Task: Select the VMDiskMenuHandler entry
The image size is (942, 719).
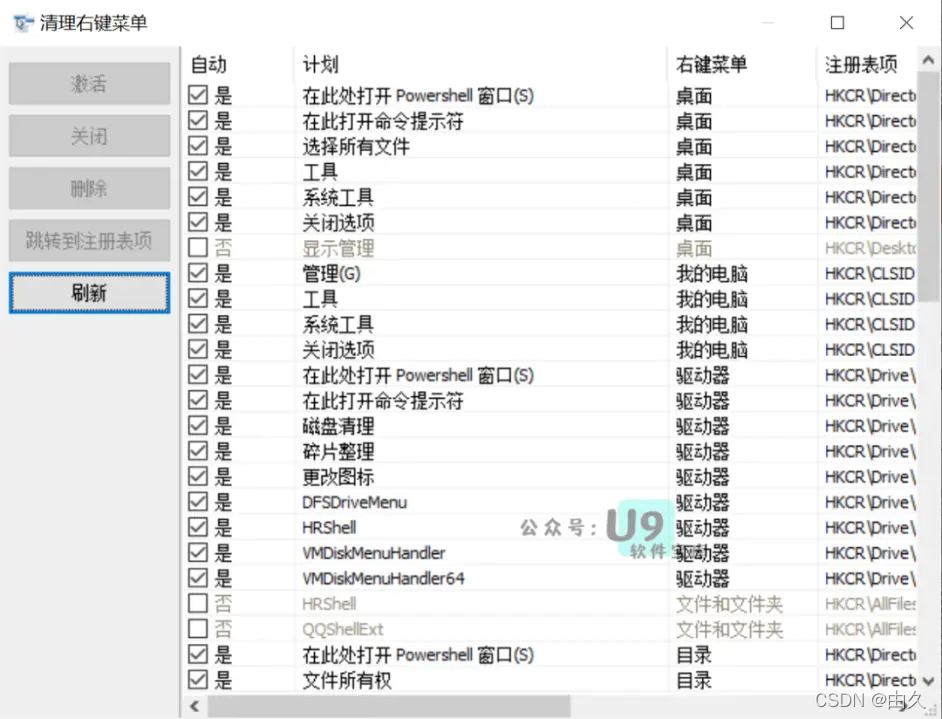Action: coord(374,553)
